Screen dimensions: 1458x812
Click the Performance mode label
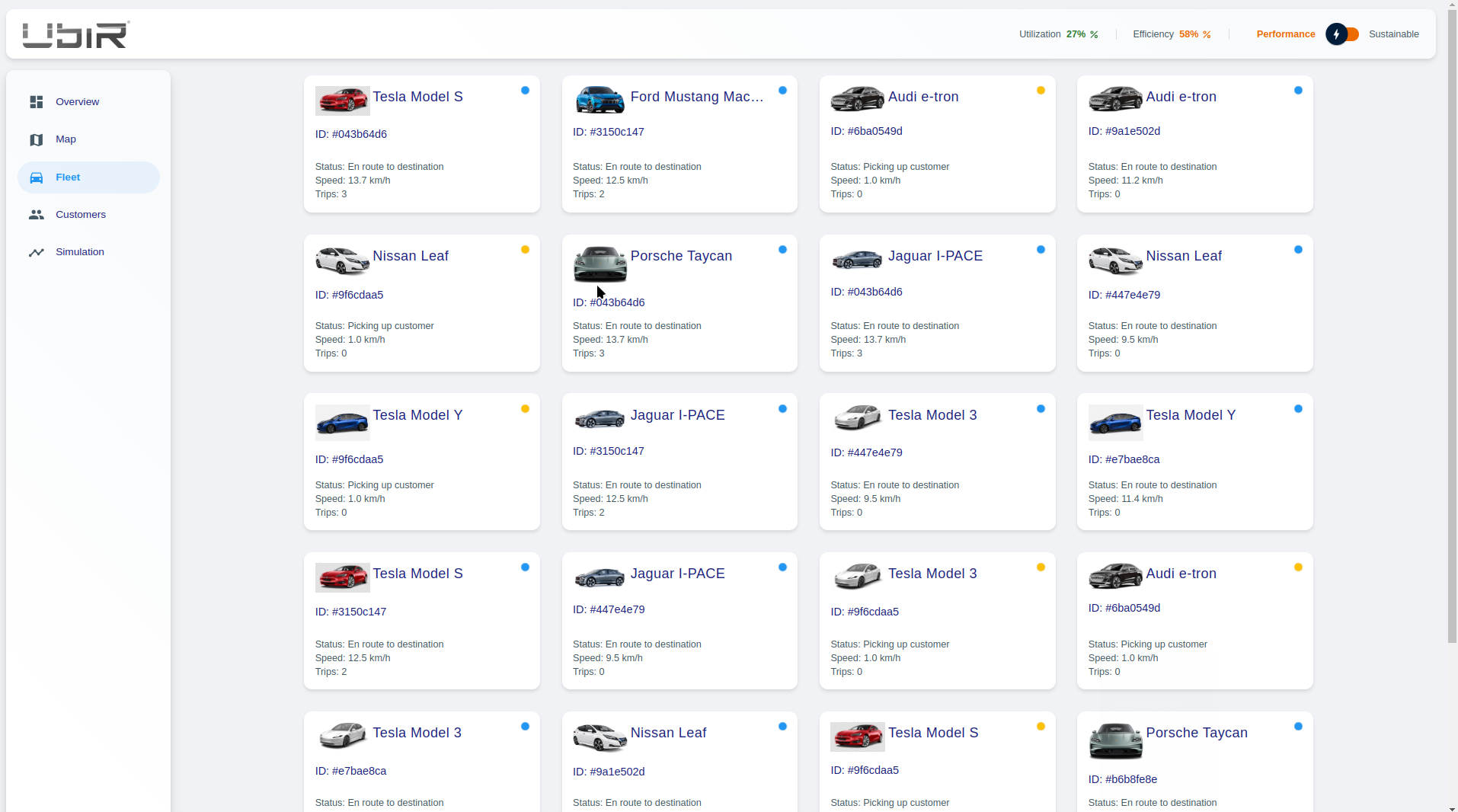coord(1286,34)
